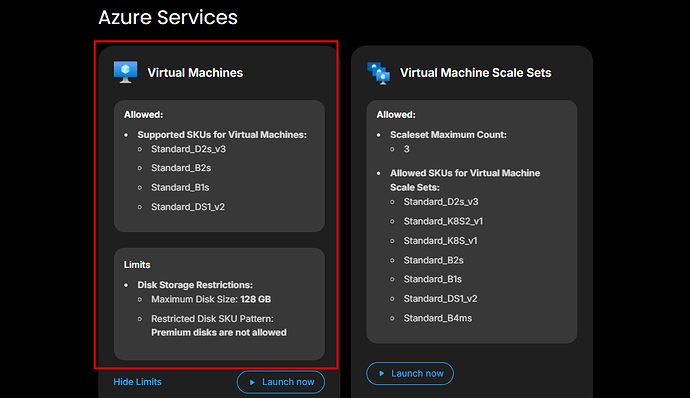Image resolution: width=690 pixels, height=398 pixels.
Task: Click Standard_DS1_v2 in Scale Sets list
Action: pyautogui.click(x=440, y=298)
